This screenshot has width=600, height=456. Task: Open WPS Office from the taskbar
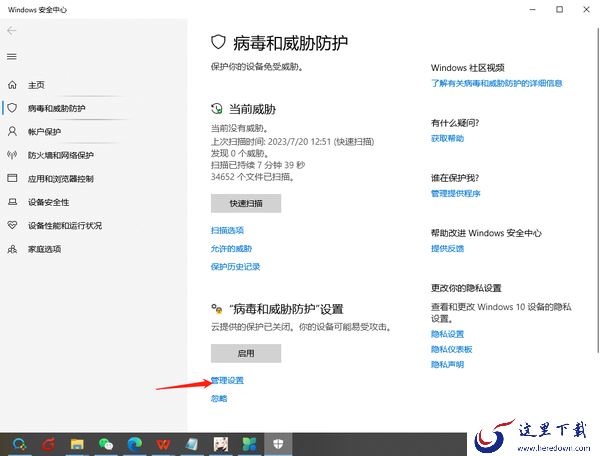point(163,444)
